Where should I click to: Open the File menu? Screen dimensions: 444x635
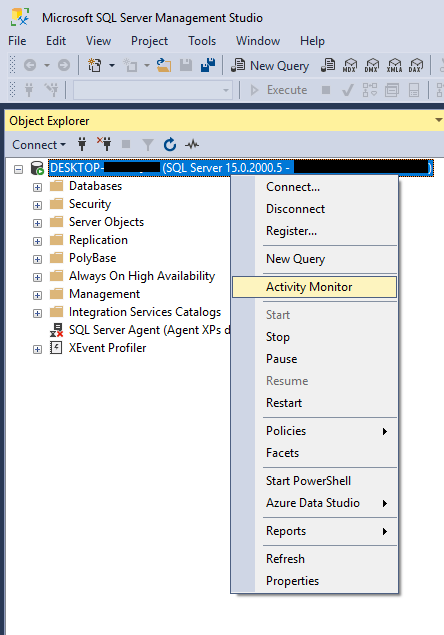pyautogui.click(x=17, y=41)
